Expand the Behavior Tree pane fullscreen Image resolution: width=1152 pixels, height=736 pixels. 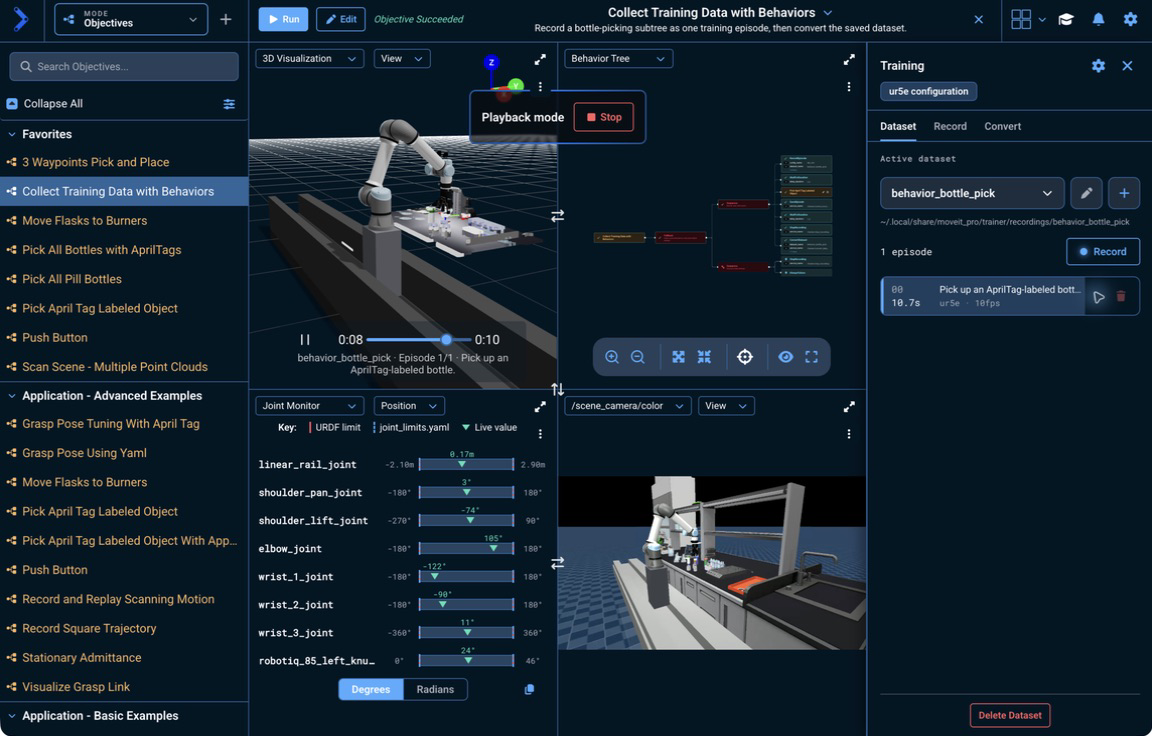pos(849,59)
